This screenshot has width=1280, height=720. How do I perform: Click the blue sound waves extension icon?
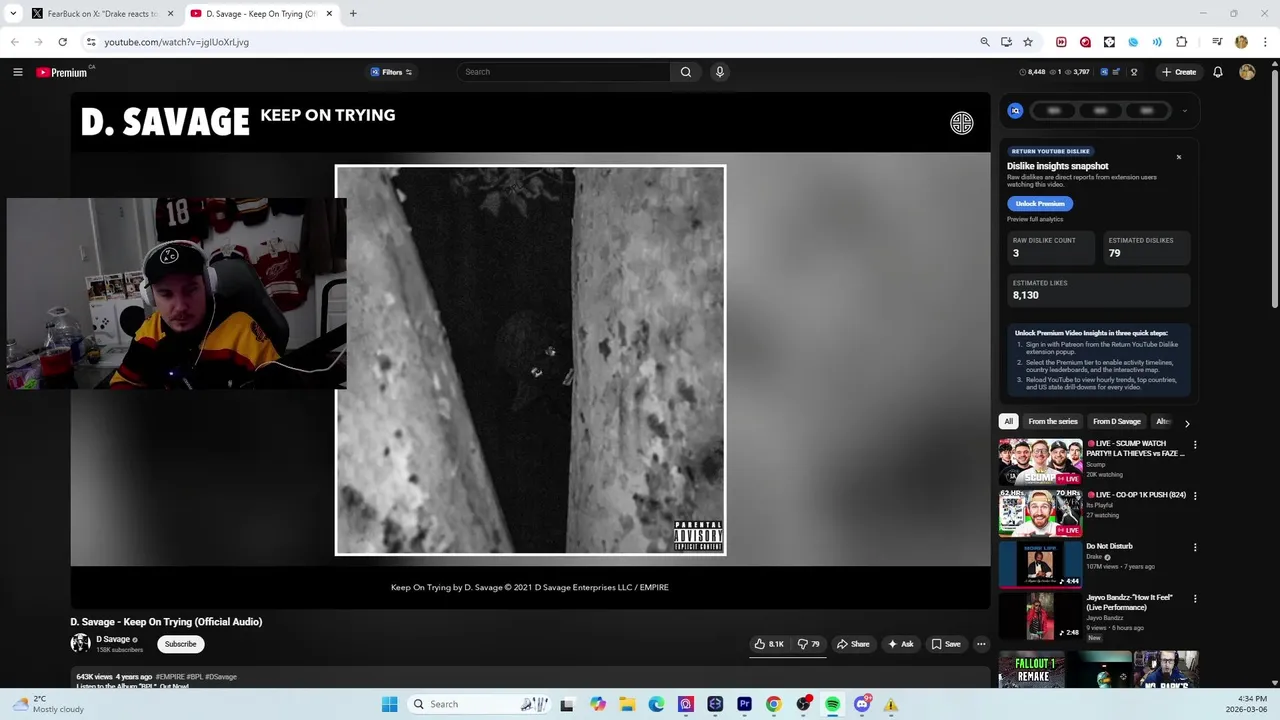pos(1157,42)
